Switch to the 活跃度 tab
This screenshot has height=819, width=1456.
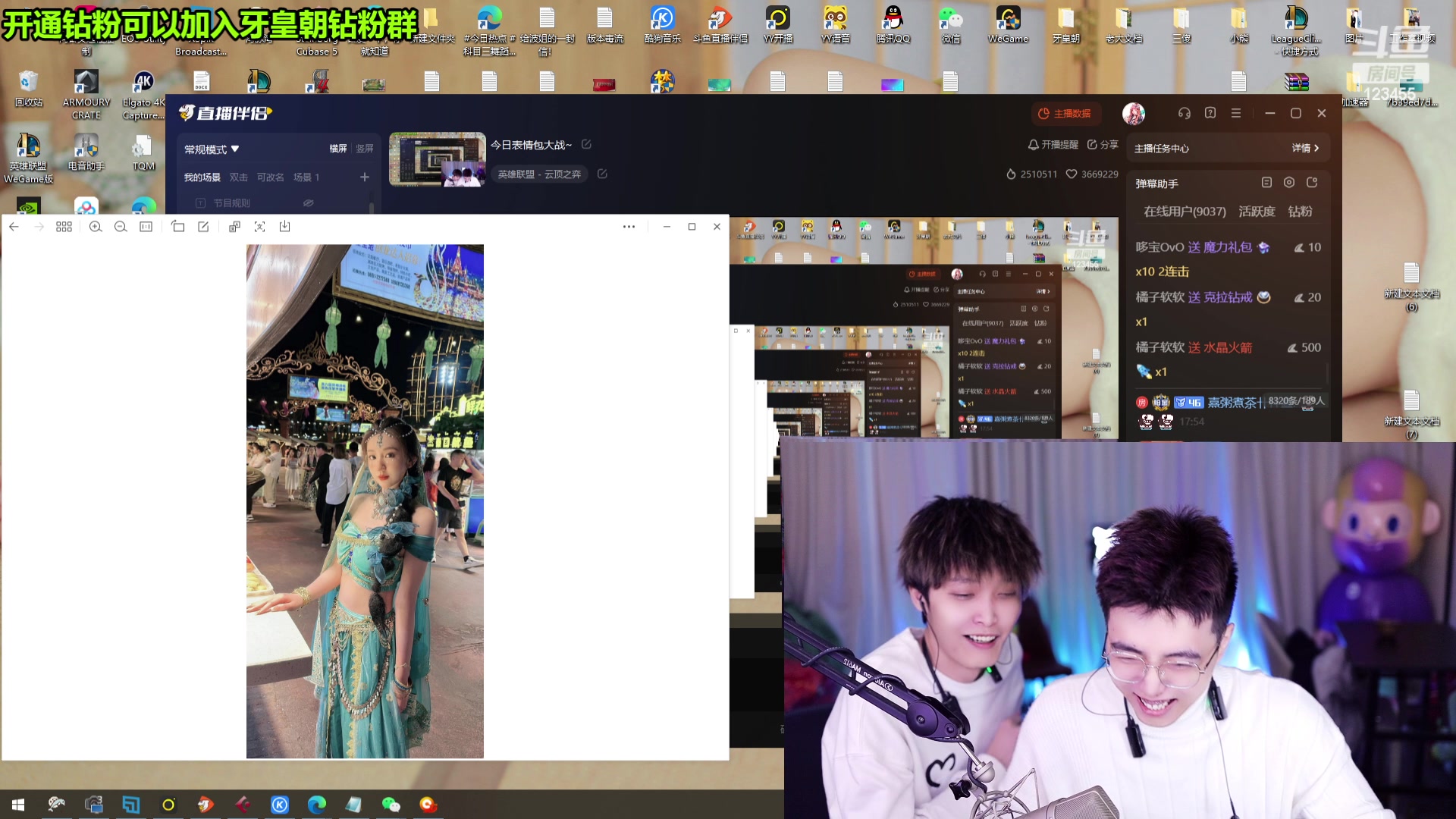click(1257, 212)
